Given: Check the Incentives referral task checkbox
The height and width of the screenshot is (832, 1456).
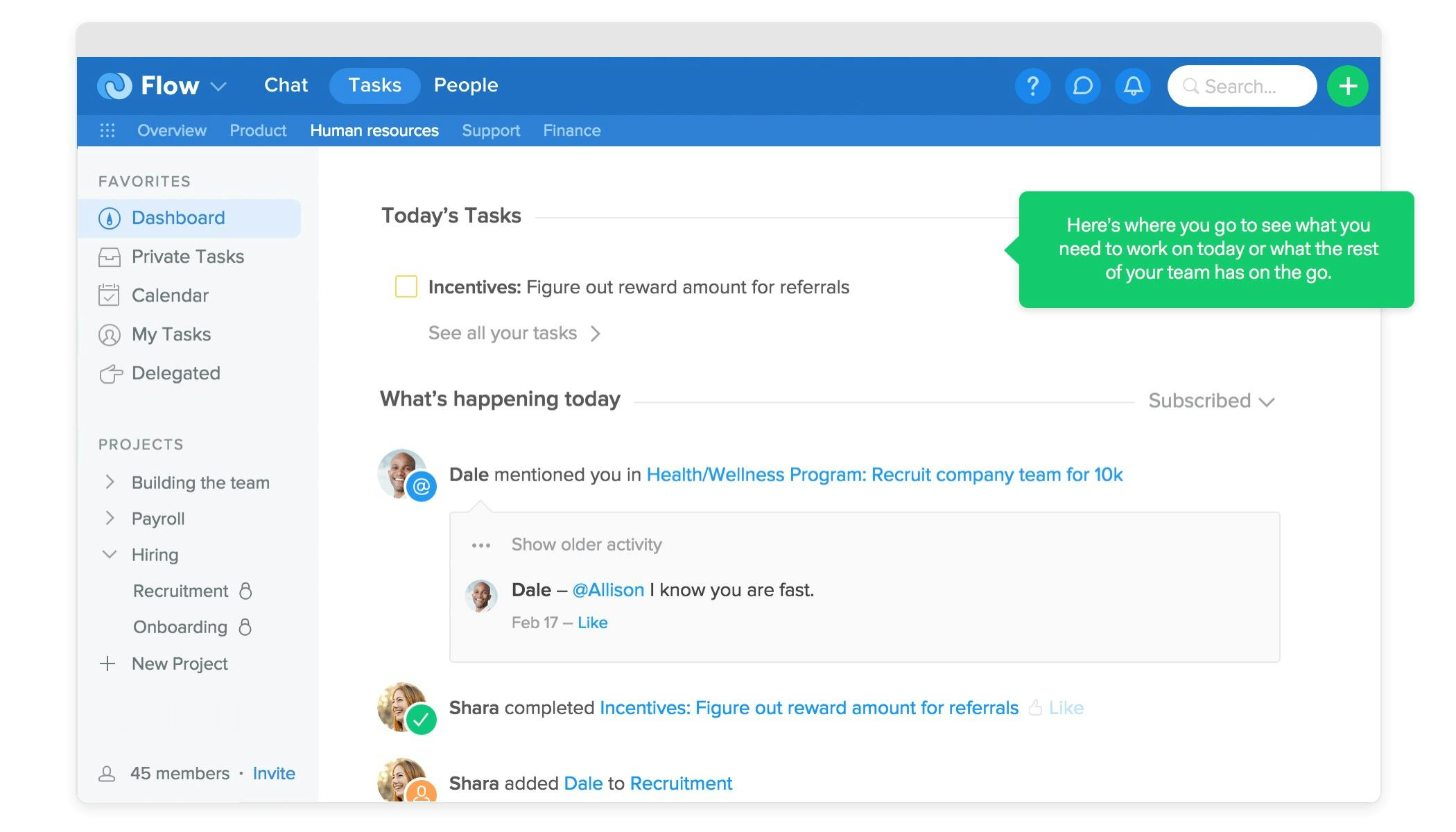Looking at the screenshot, I should pos(406,286).
